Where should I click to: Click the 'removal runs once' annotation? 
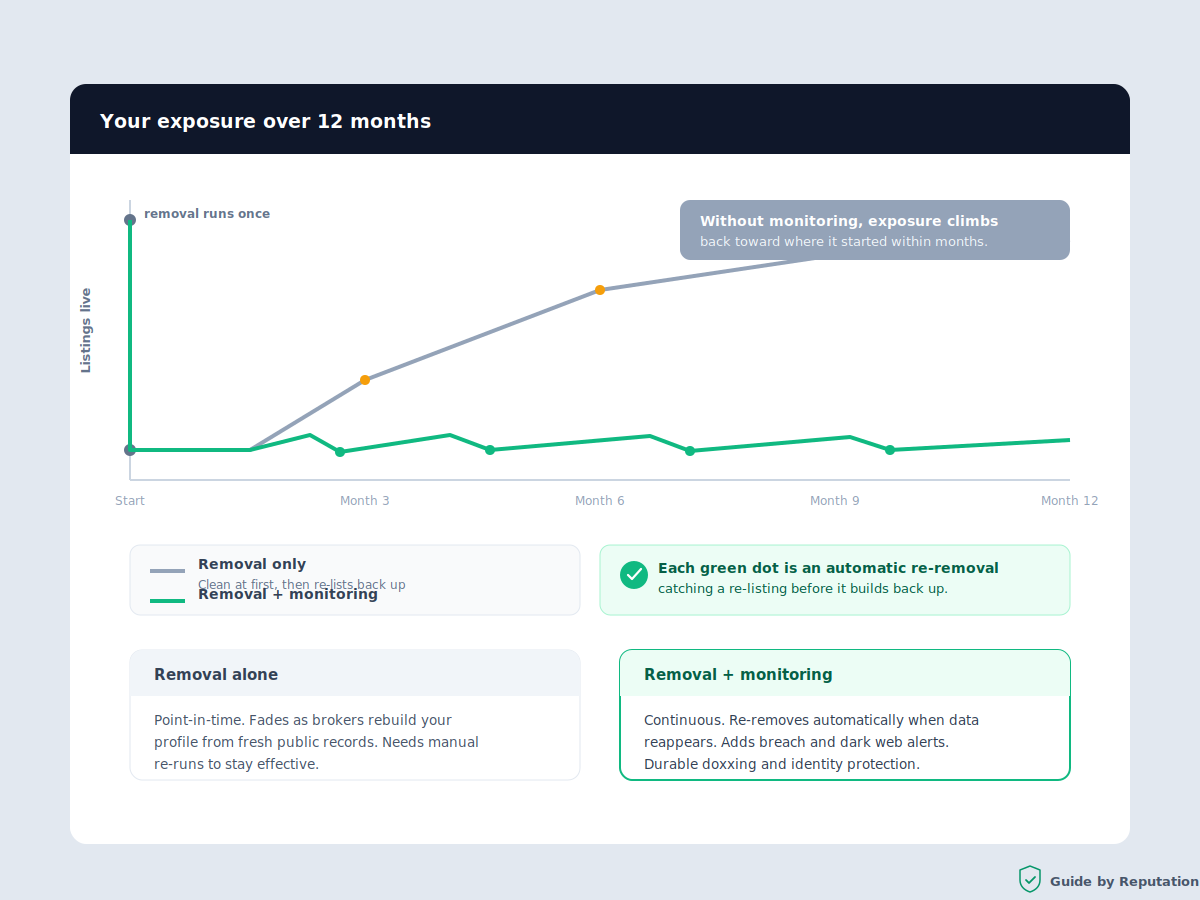point(207,214)
